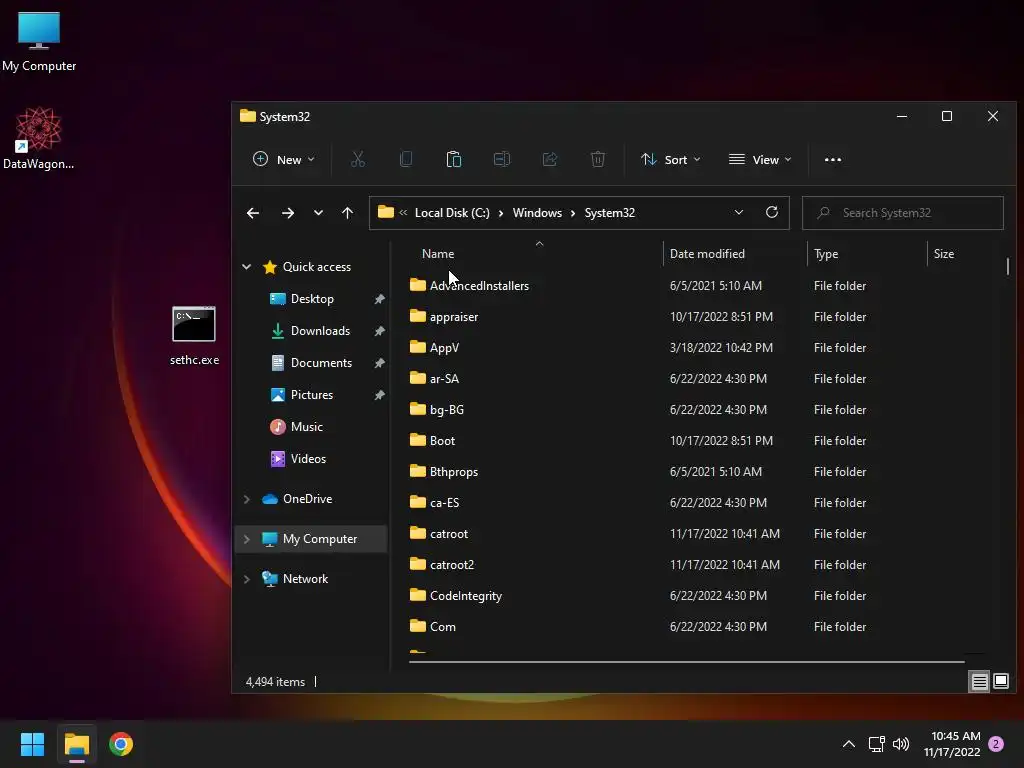Click the vertical scrollbar thumb
Screen dimensions: 1024x768
pos(1008,266)
